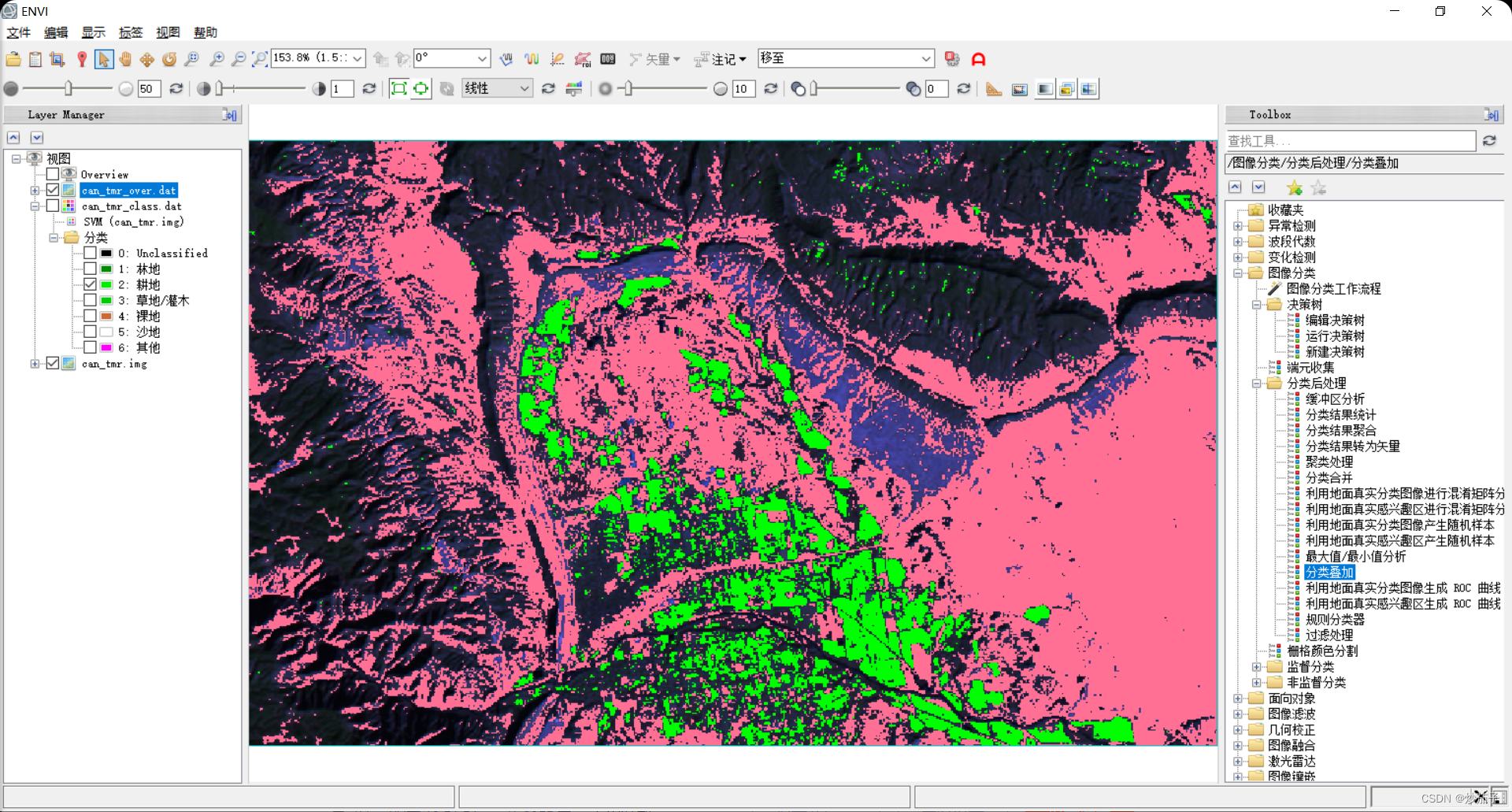The image size is (1512, 812).
Task: Select the Fly four-arrow tool
Action: pyautogui.click(x=146, y=59)
